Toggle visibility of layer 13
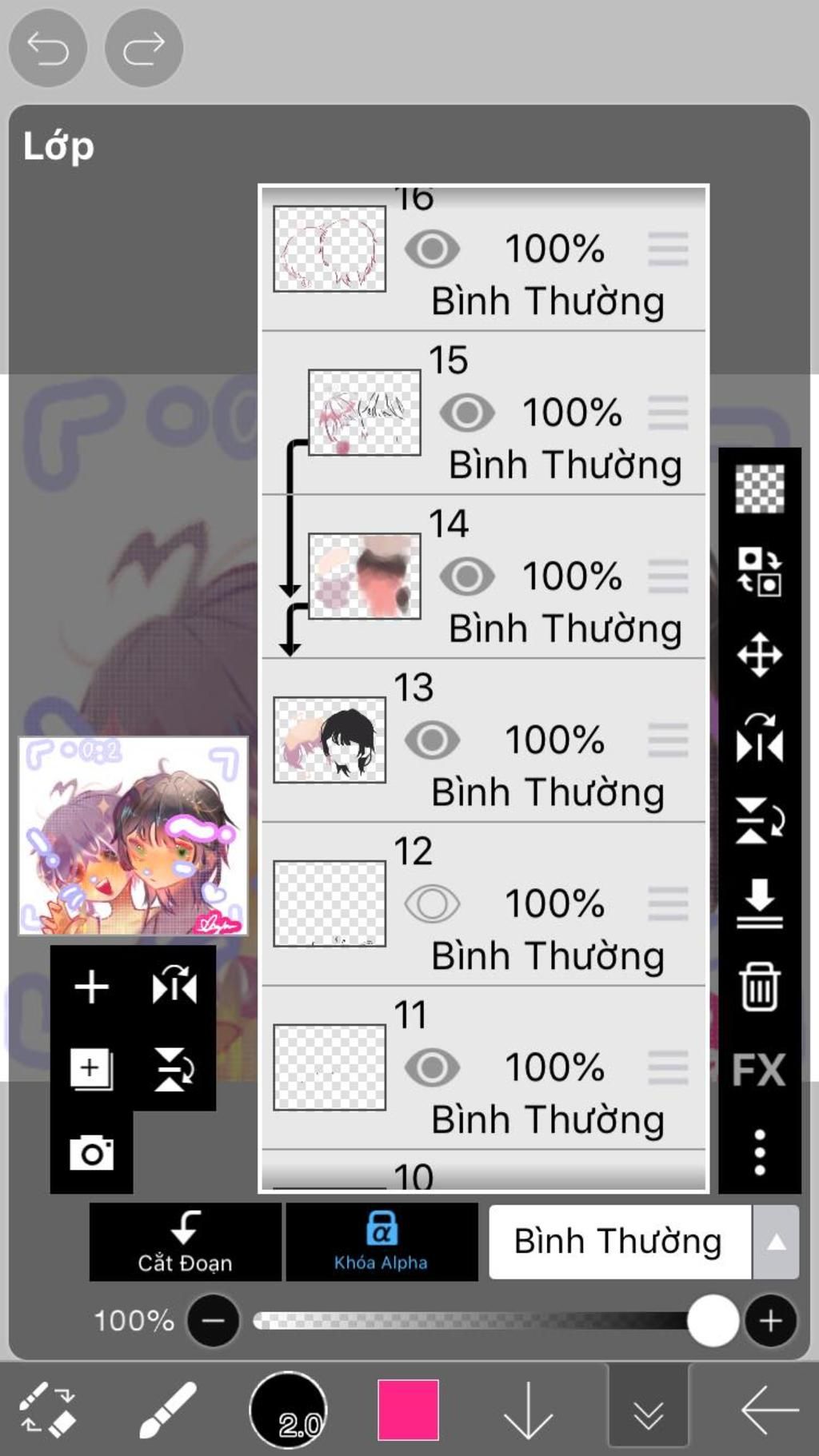This screenshot has width=819, height=1456. (432, 740)
